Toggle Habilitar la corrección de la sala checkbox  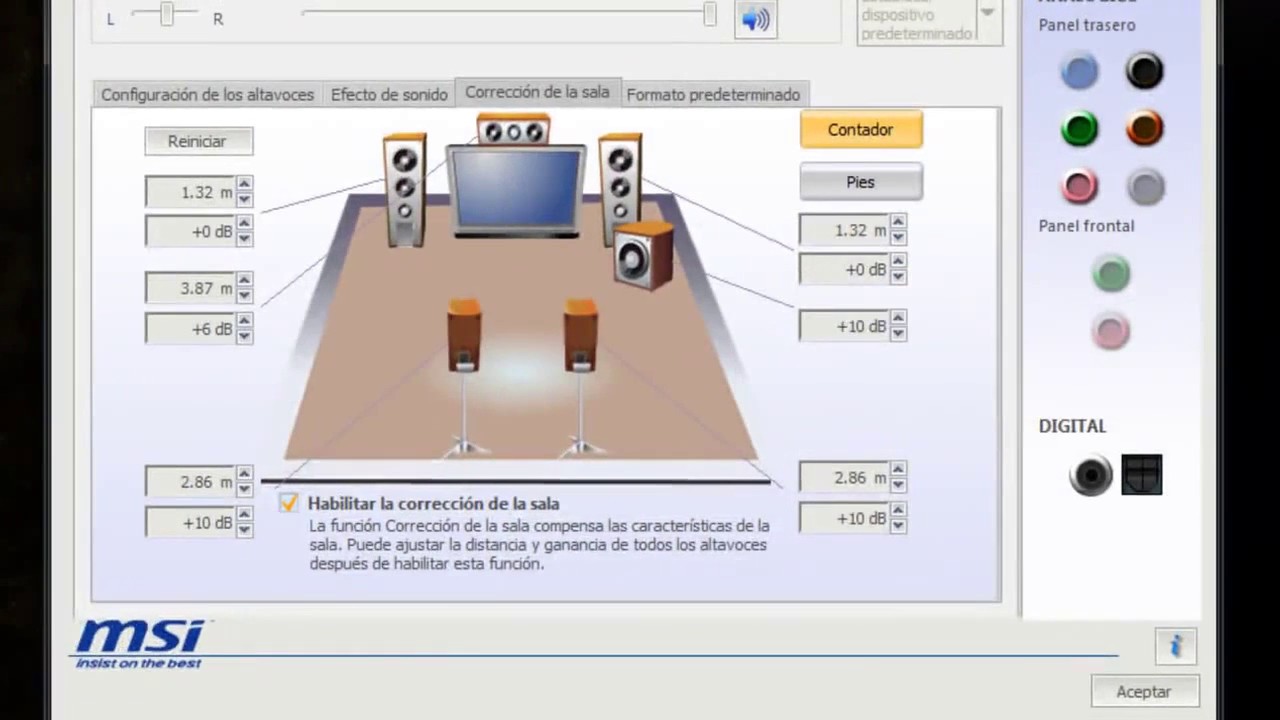coord(289,503)
